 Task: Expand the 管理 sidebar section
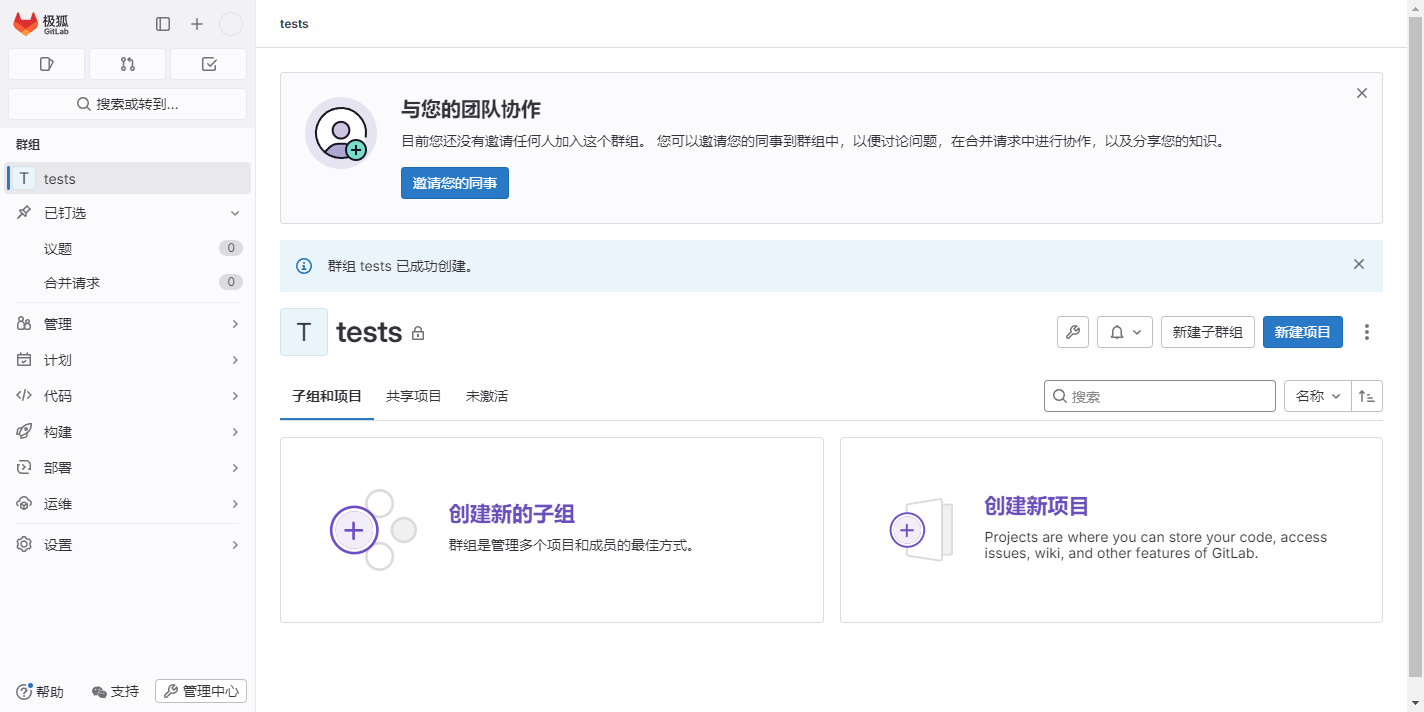coord(128,324)
